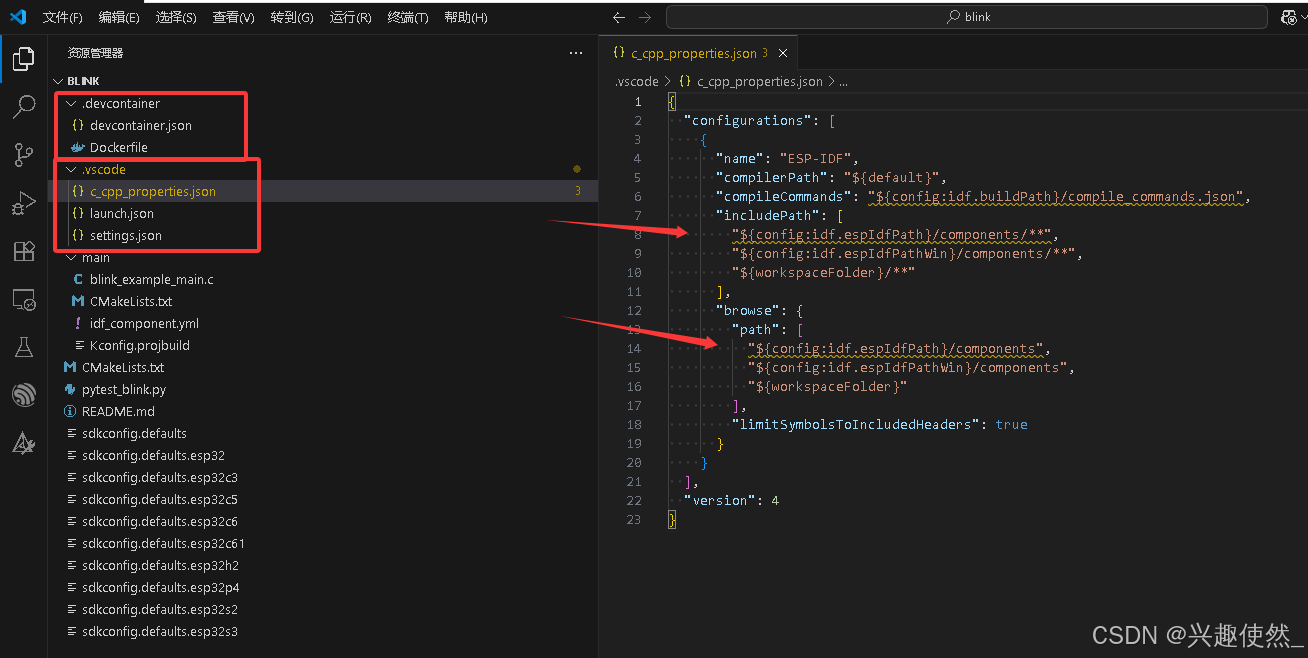Click the "ESP-IDF" name value
This screenshot has height=658, width=1308.
(x=814, y=158)
